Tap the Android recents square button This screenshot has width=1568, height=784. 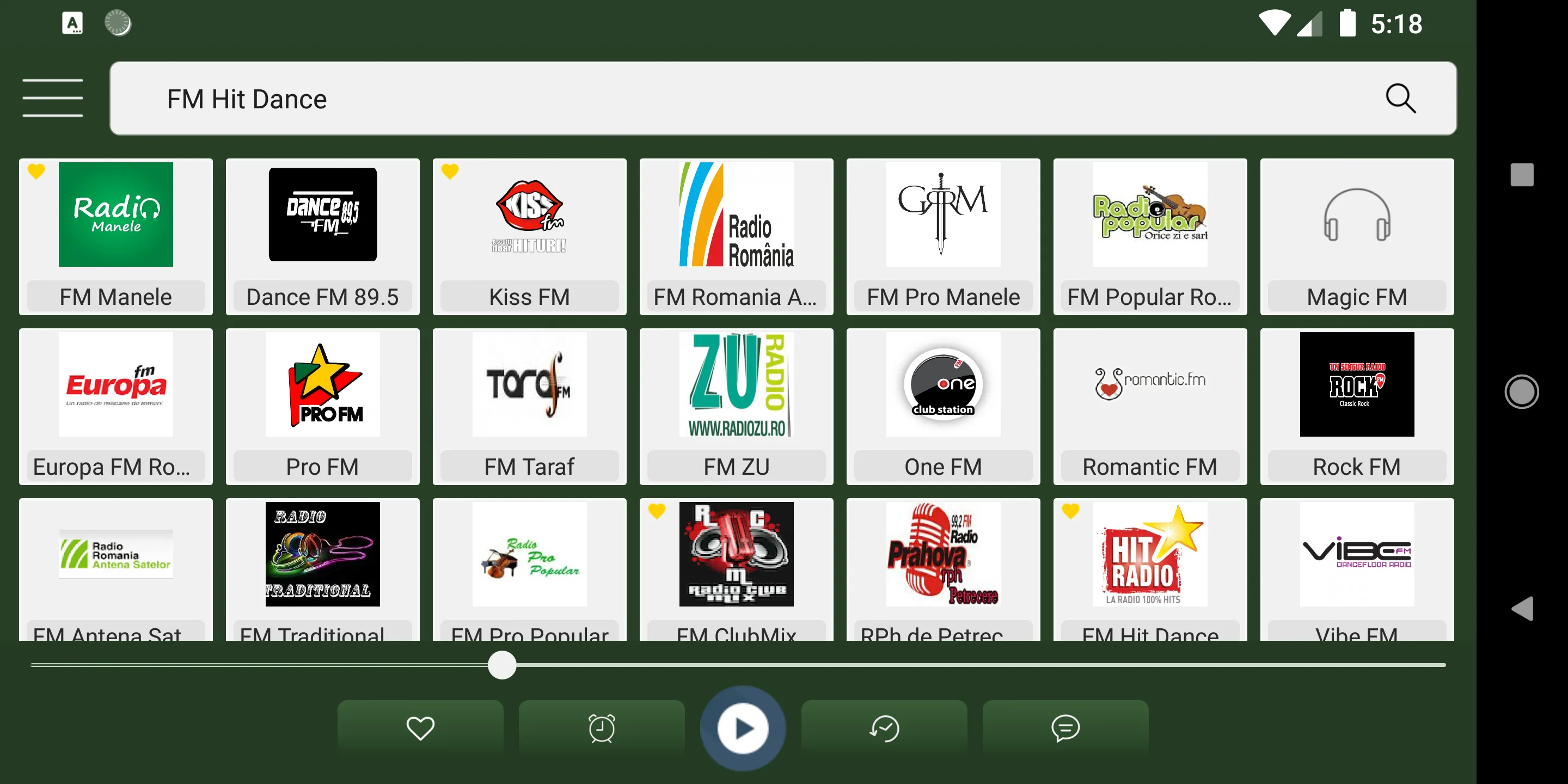(x=1522, y=175)
